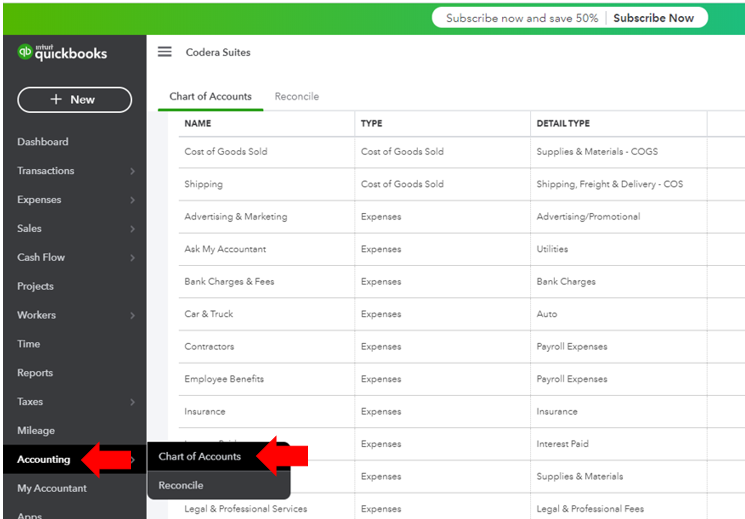The image size is (745, 519).
Task: Click the Advertising/Promotional detail type
Action: 588,217
